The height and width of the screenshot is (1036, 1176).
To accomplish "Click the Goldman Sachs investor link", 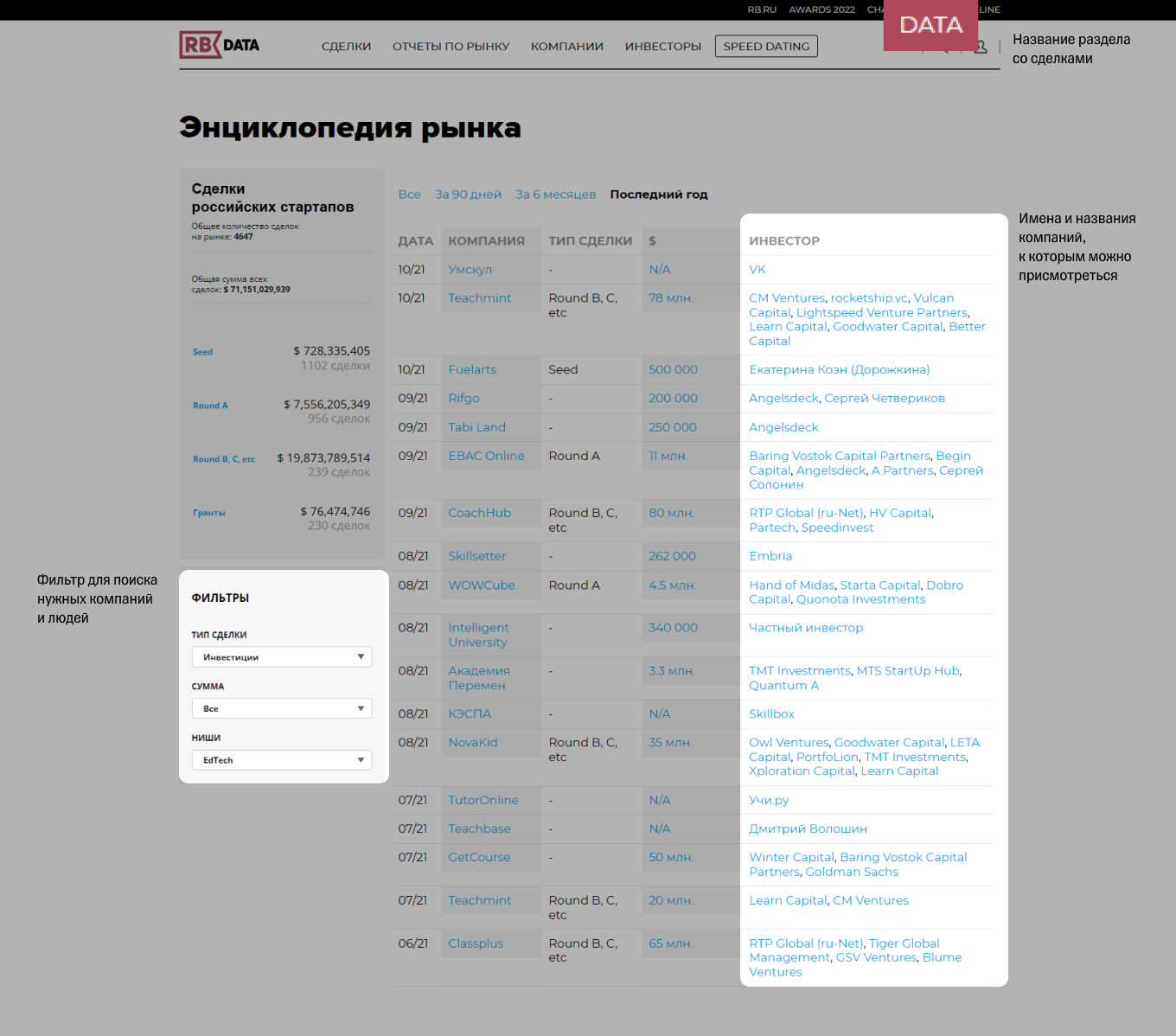I will [851, 873].
